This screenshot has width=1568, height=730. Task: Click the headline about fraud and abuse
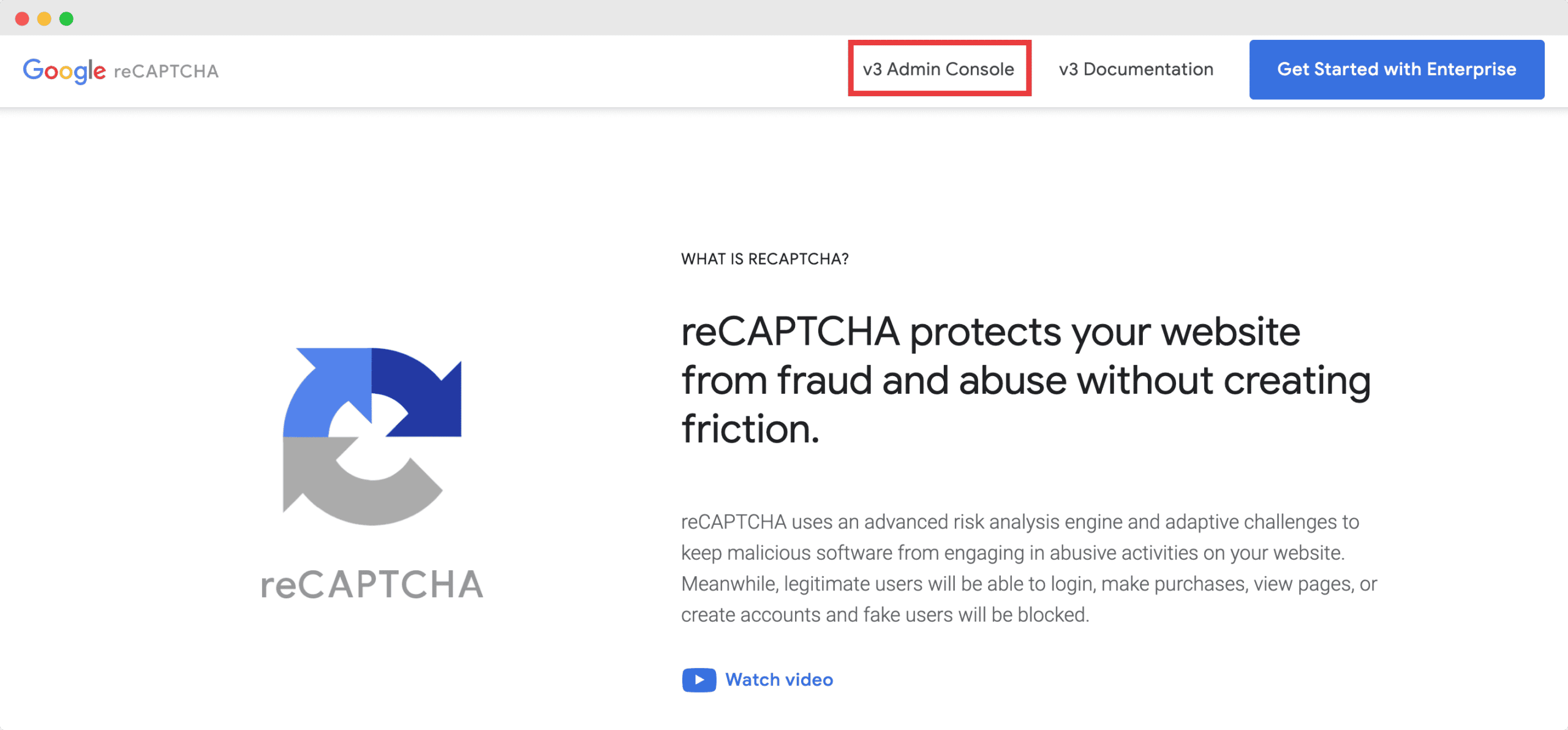[x=1025, y=380]
